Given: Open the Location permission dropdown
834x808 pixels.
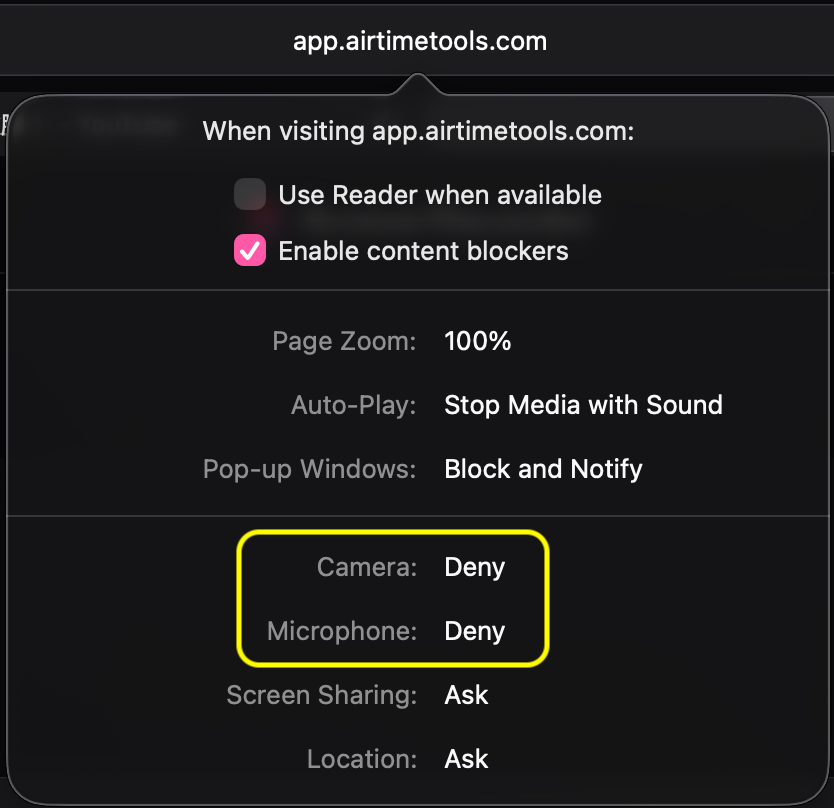Looking at the screenshot, I should tap(466, 759).
